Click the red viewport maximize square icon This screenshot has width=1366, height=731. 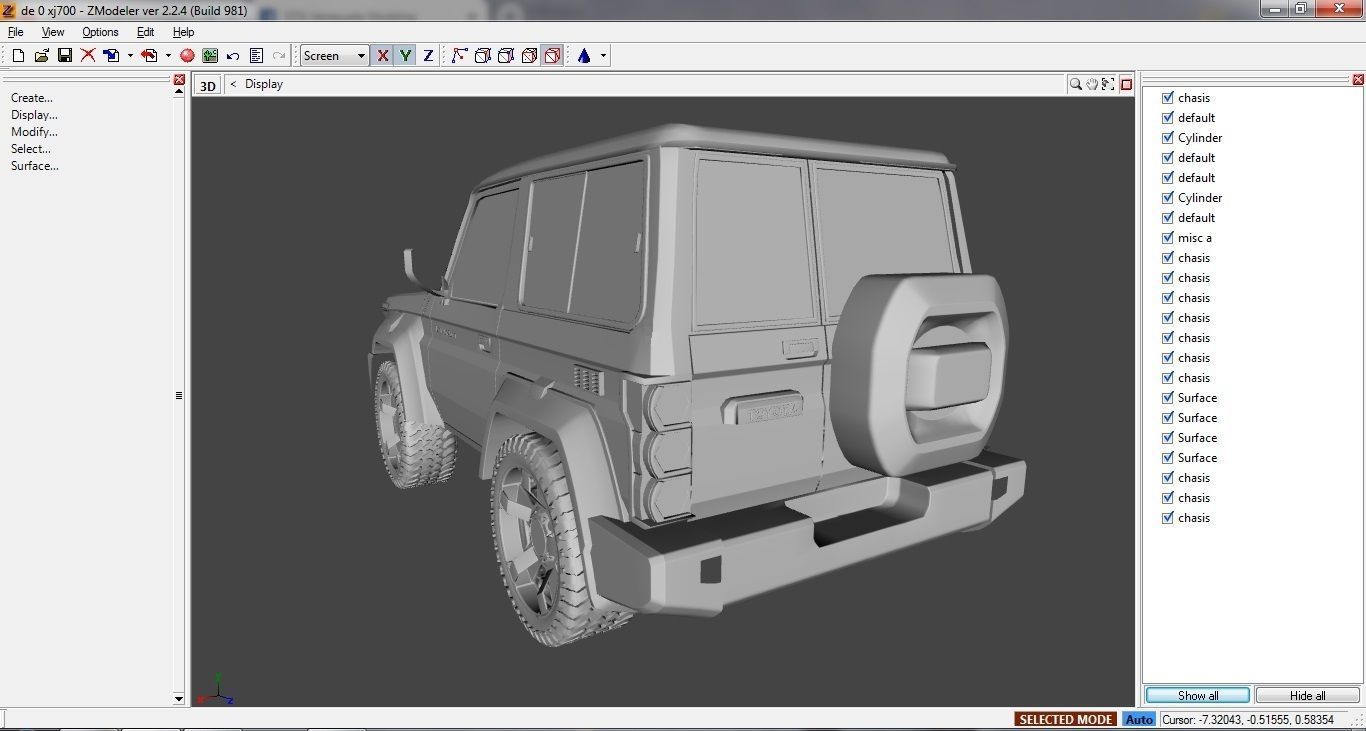(x=1126, y=84)
